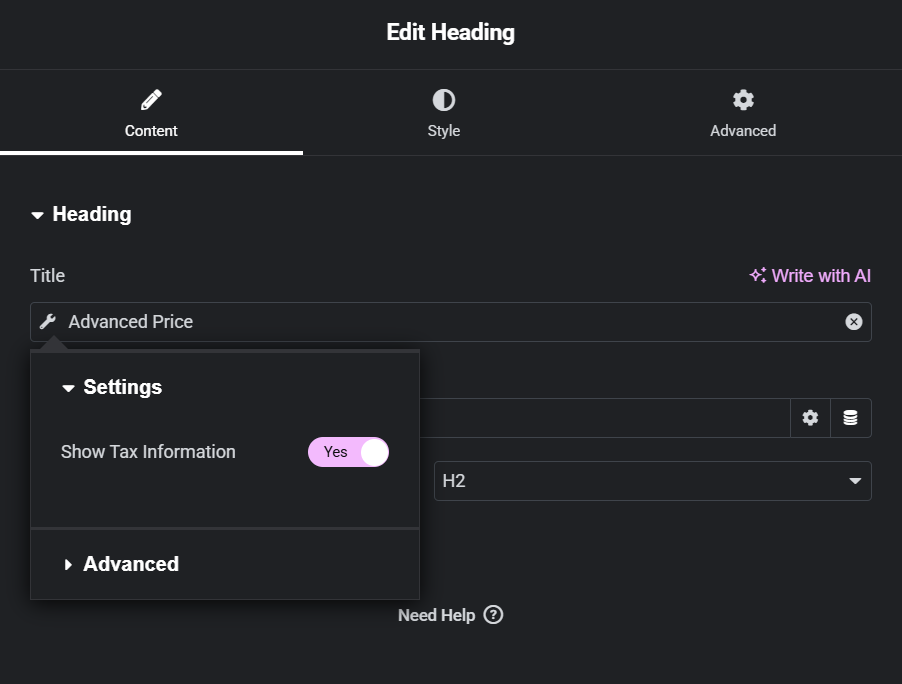Image resolution: width=902 pixels, height=684 pixels.
Task: Open dynamic tags via the database icon
Action: pyautogui.click(x=850, y=418)
